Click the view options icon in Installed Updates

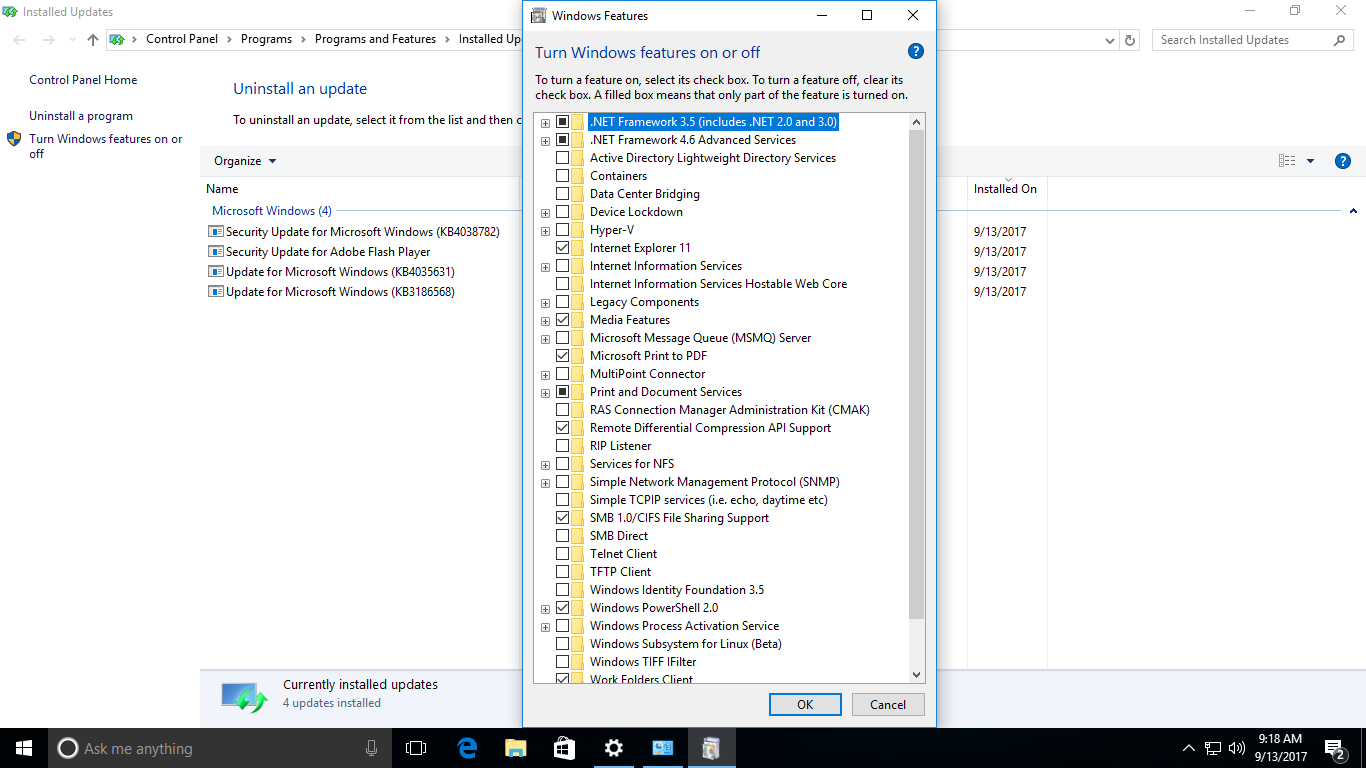pos(1287,161)
